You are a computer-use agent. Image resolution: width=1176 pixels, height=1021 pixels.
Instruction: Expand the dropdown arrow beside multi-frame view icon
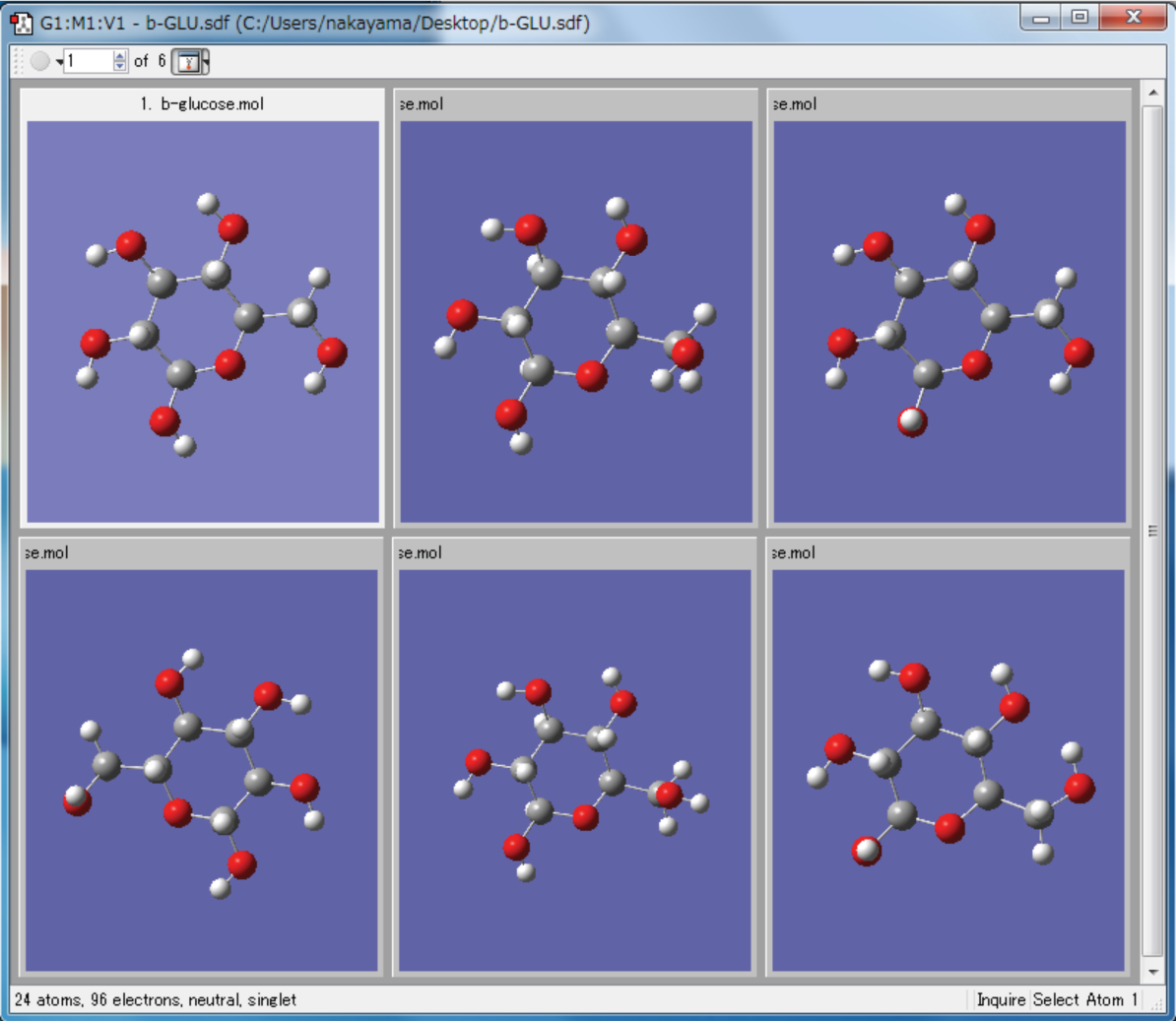coord(206,62)
